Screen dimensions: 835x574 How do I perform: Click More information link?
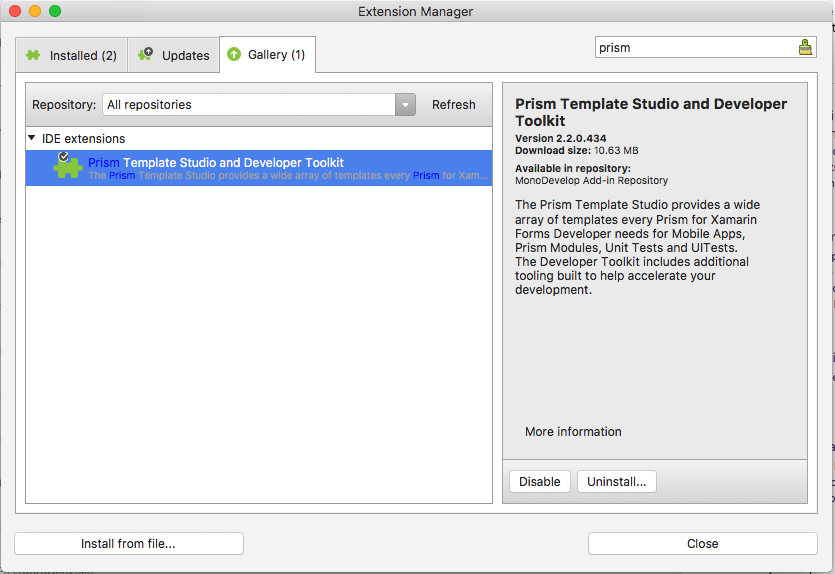coord(573,432)
